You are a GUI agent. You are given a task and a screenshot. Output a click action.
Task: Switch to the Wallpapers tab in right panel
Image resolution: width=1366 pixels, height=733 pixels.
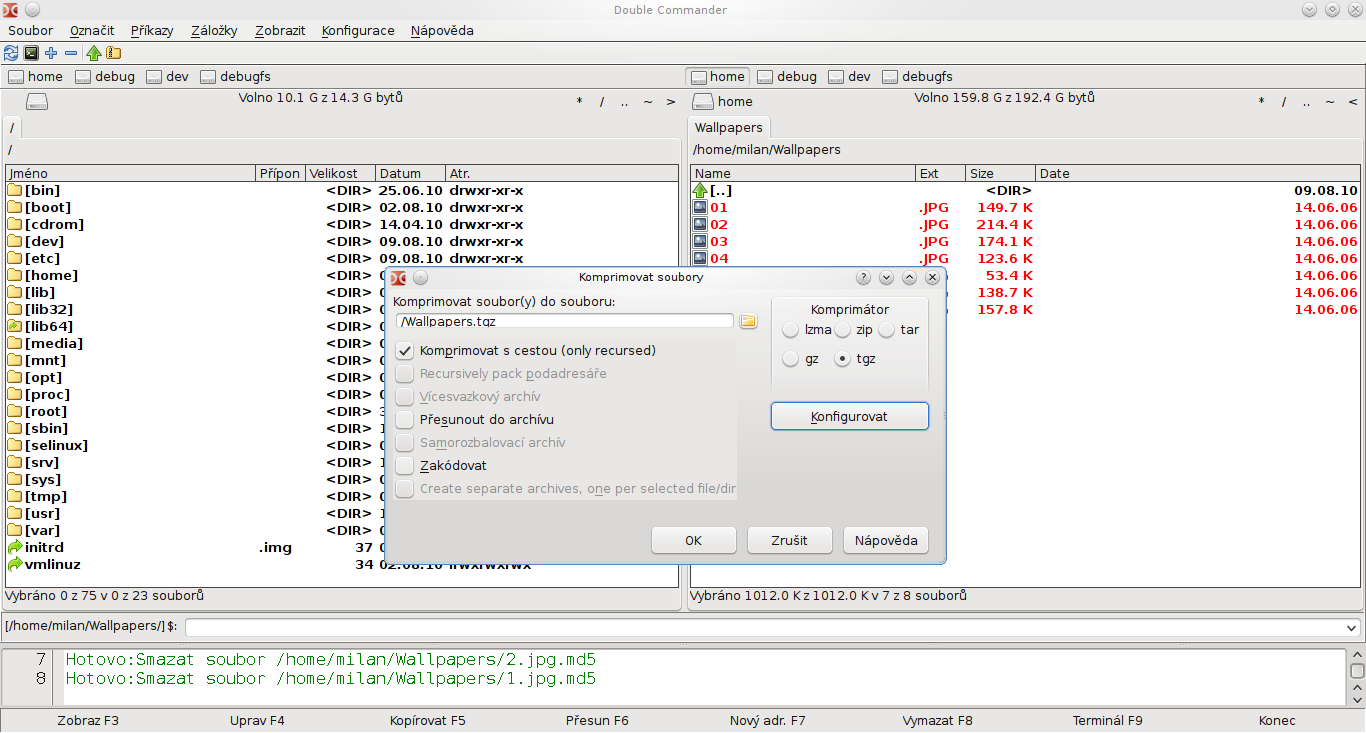click(x=728, y=127)
